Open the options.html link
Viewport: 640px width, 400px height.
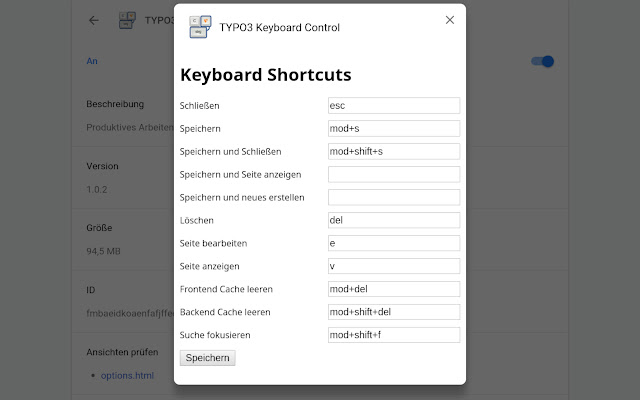[127, 376]
